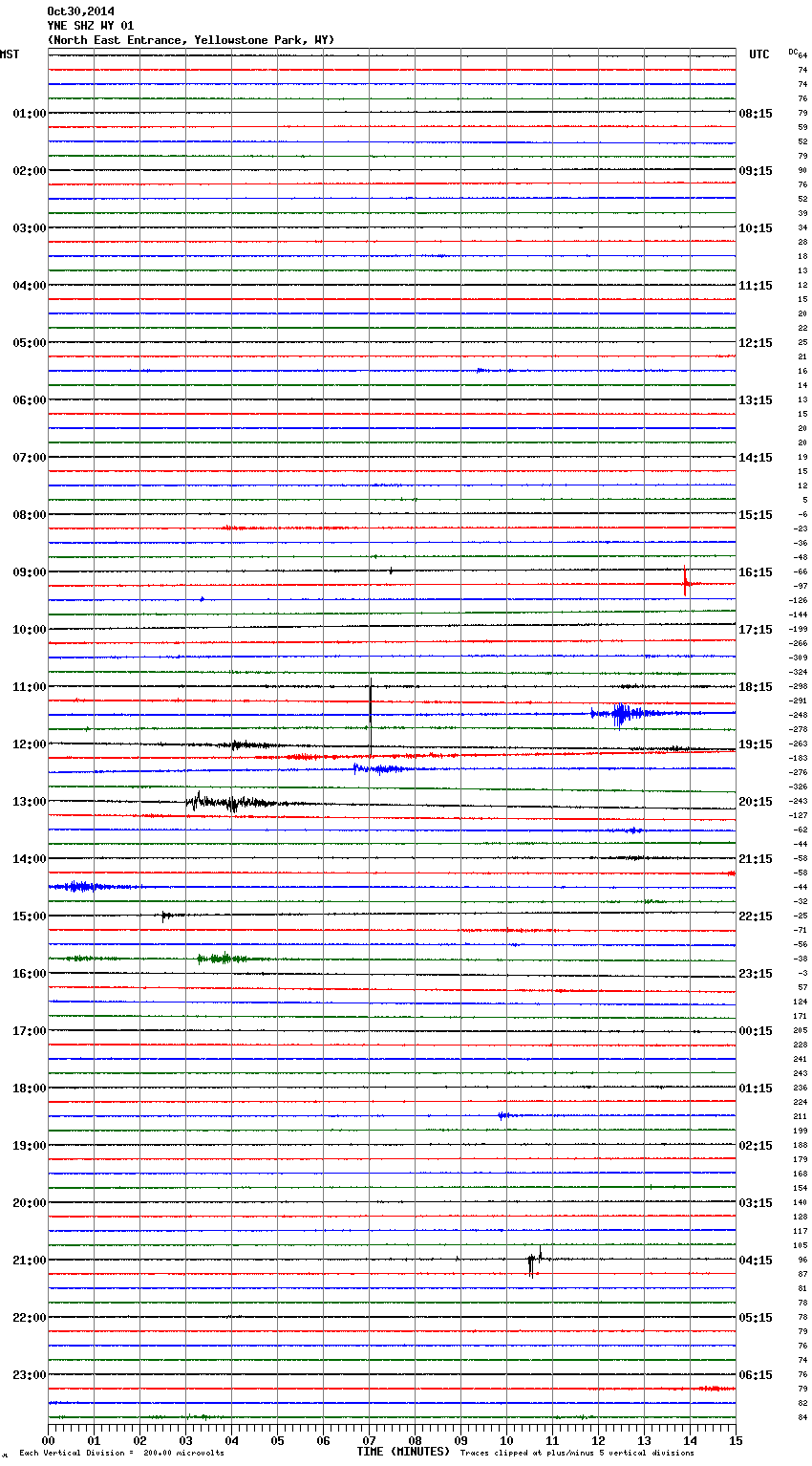
Task: Click the DC offset value '-326'
Action: pyautogui.click(x=799, y=787)
